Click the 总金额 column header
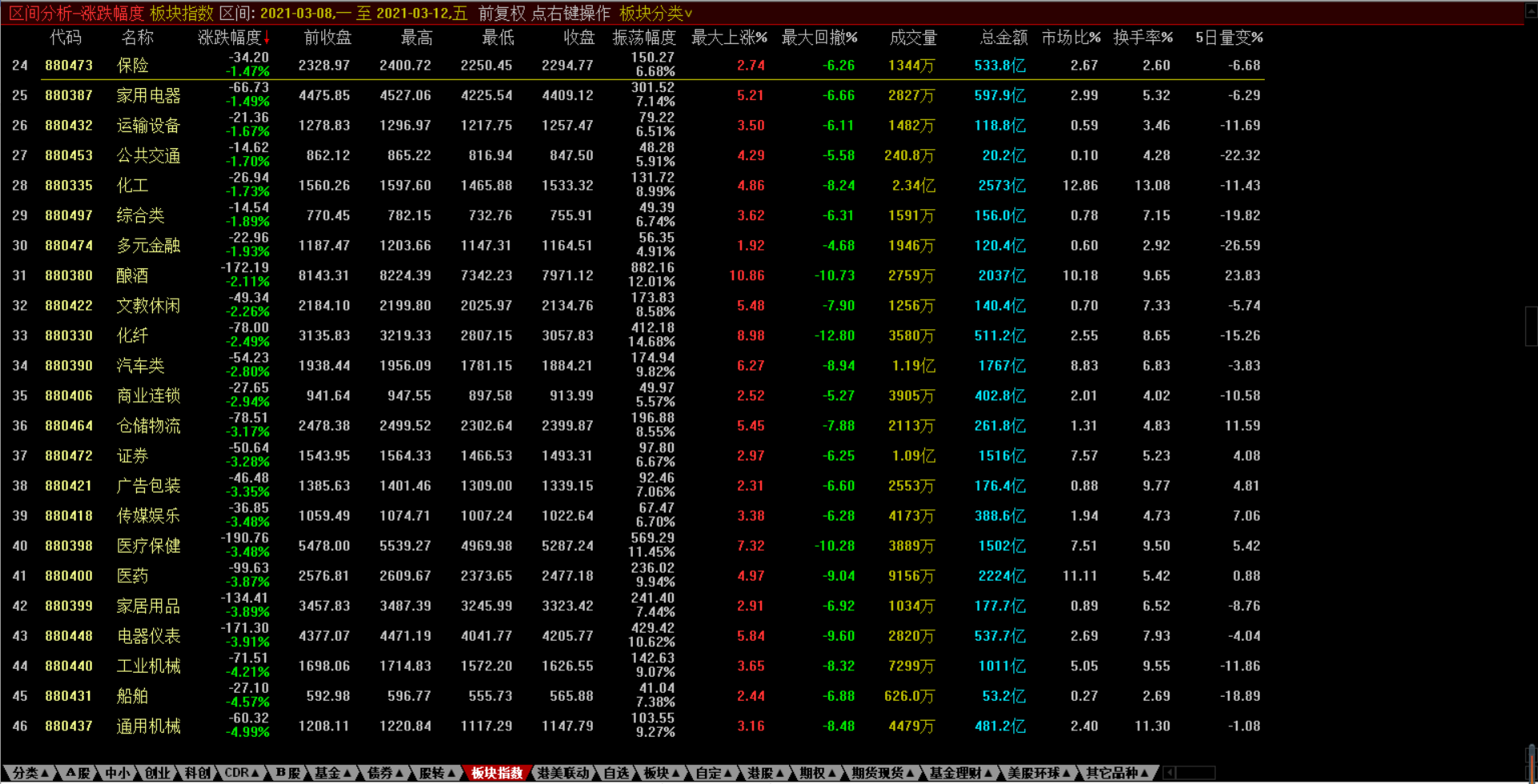This screenshot has width=1538, height=784. click(1003, 38)
